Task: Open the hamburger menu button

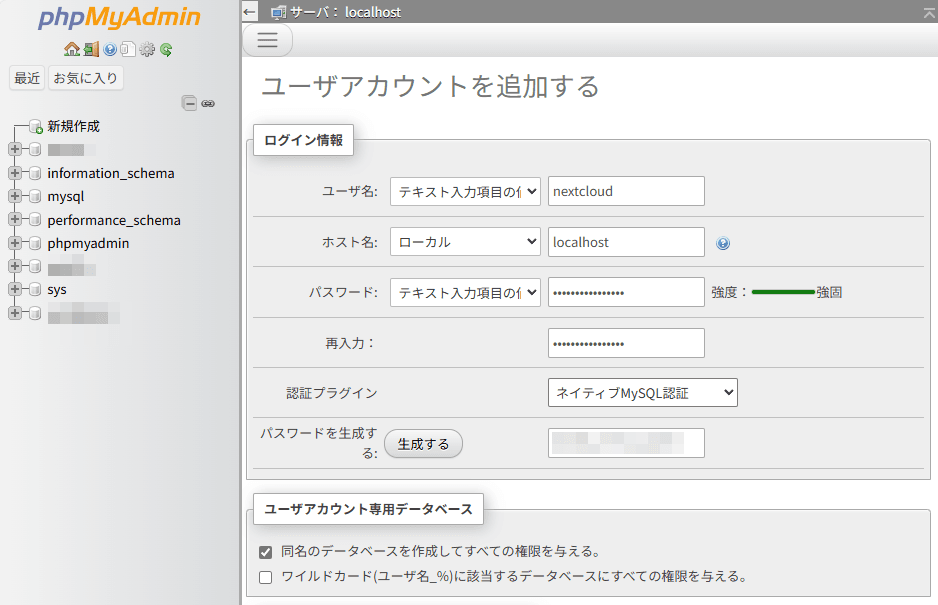Action: pyautogui.click(x=267, y=40)
